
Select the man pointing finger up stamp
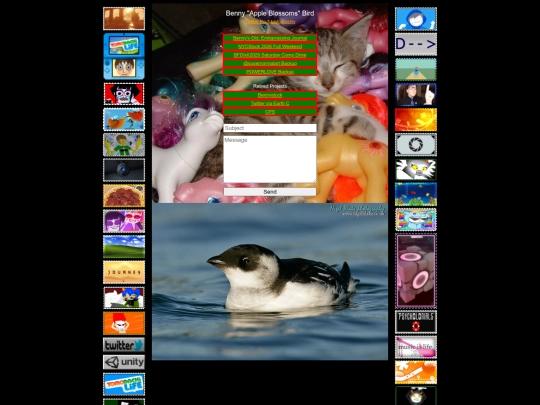click(x=416, y=94)
